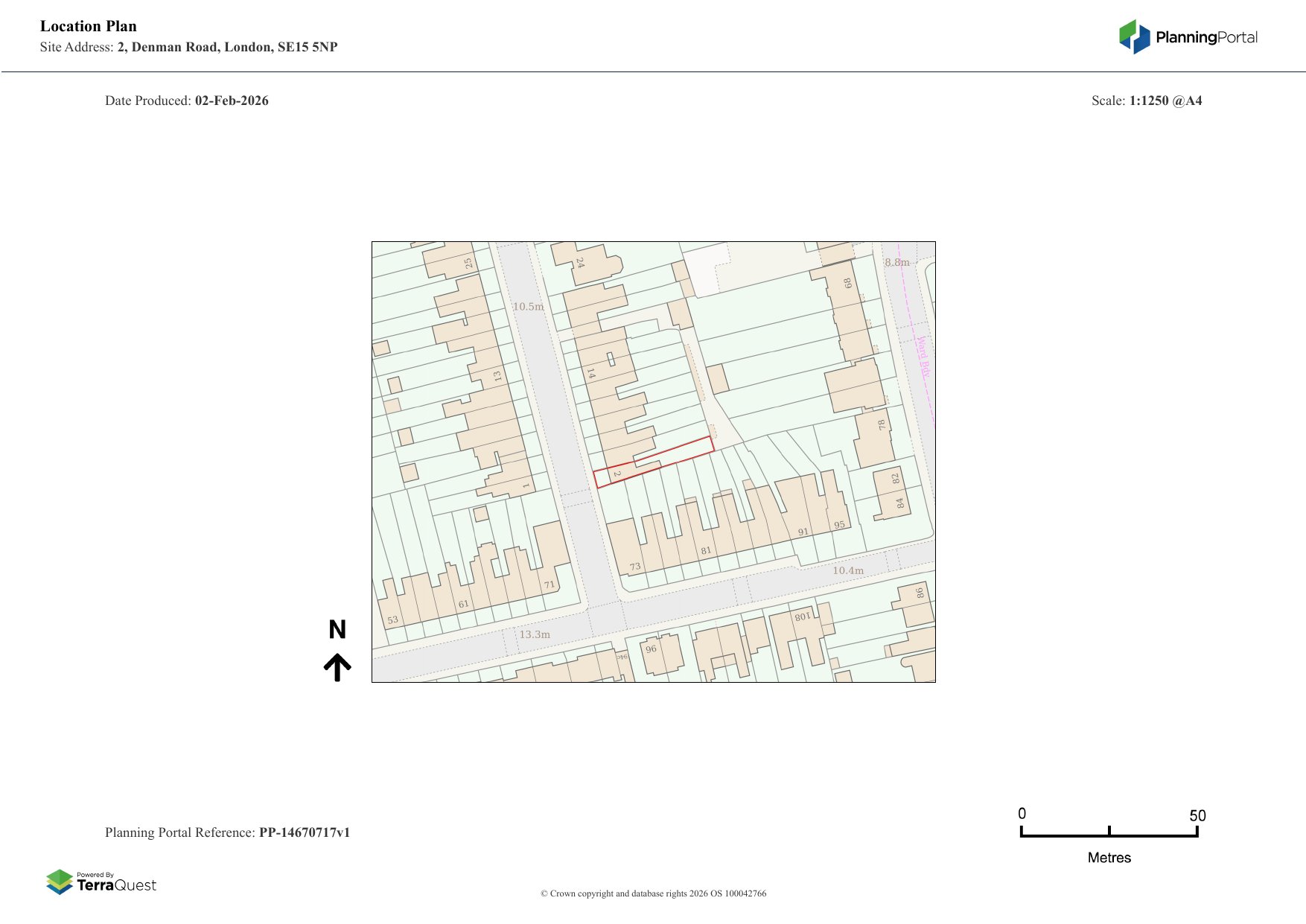Click the Planning Portal logo icon
The image size is (1306, 924).
(x=1134, y=36)
